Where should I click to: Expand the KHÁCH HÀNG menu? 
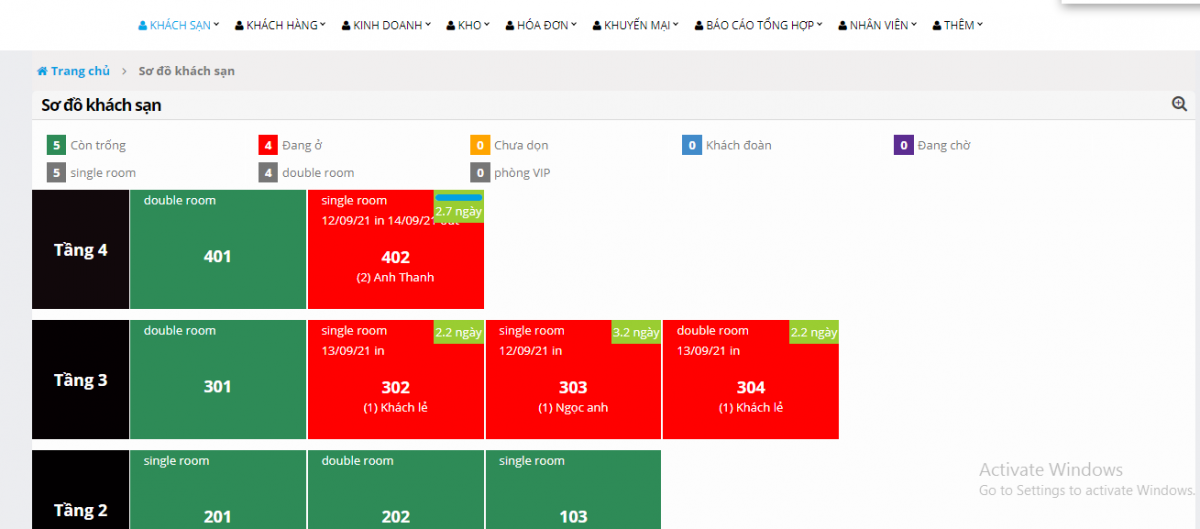pos(280,25)
